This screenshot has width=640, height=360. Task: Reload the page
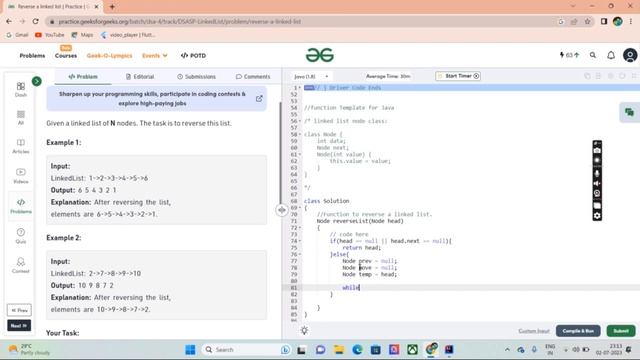(36, 21)
